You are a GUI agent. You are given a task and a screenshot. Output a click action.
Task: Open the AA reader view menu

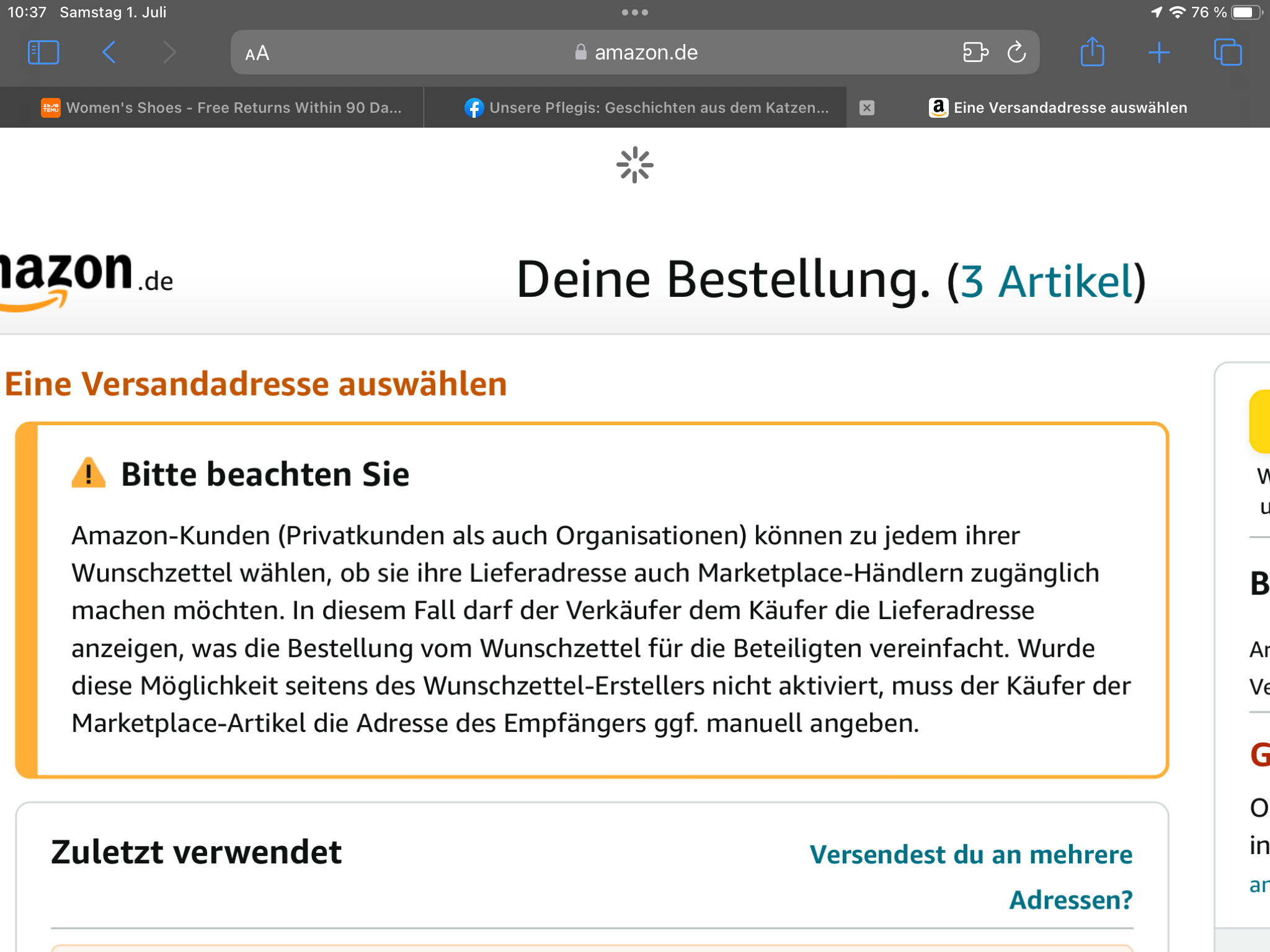point(257,53)
